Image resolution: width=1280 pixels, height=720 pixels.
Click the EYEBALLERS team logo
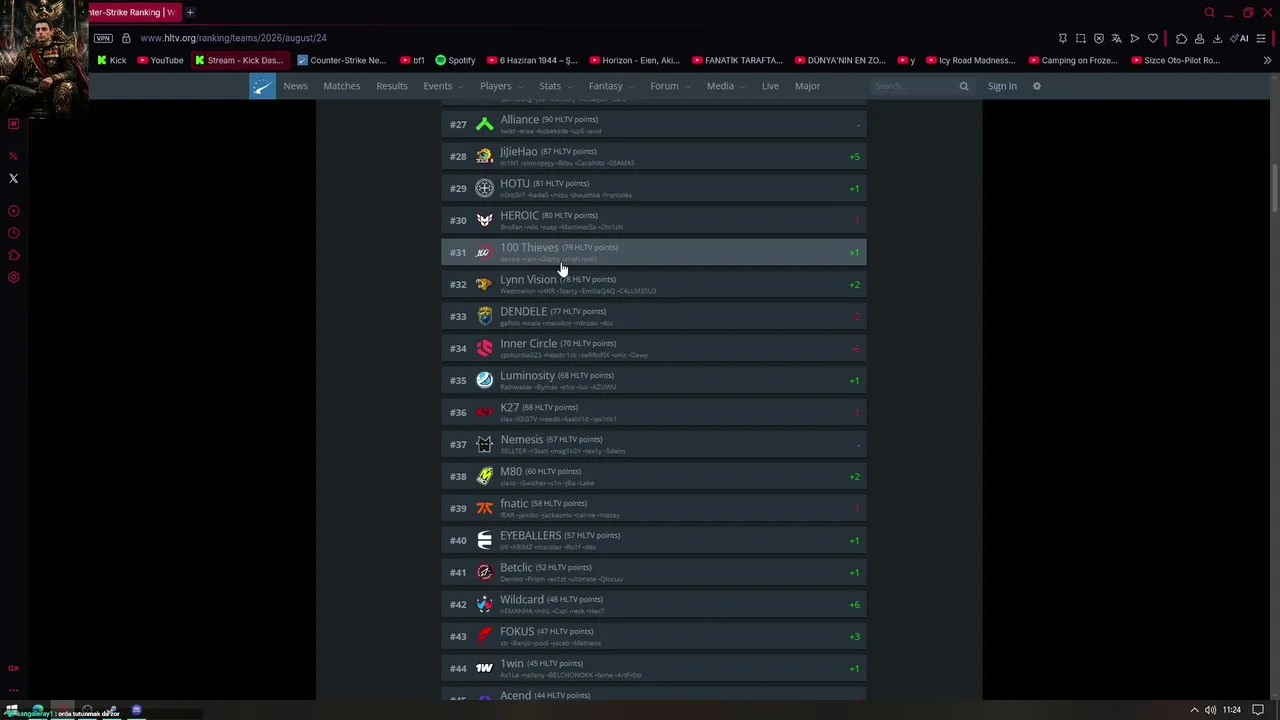coord(485,540)
